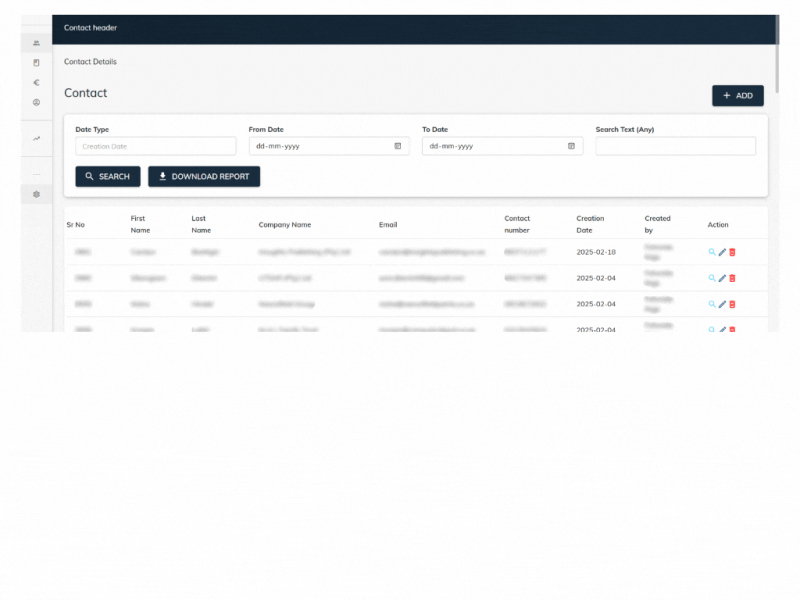Open the contacts people icon in sidebar

tap(36, 43)
